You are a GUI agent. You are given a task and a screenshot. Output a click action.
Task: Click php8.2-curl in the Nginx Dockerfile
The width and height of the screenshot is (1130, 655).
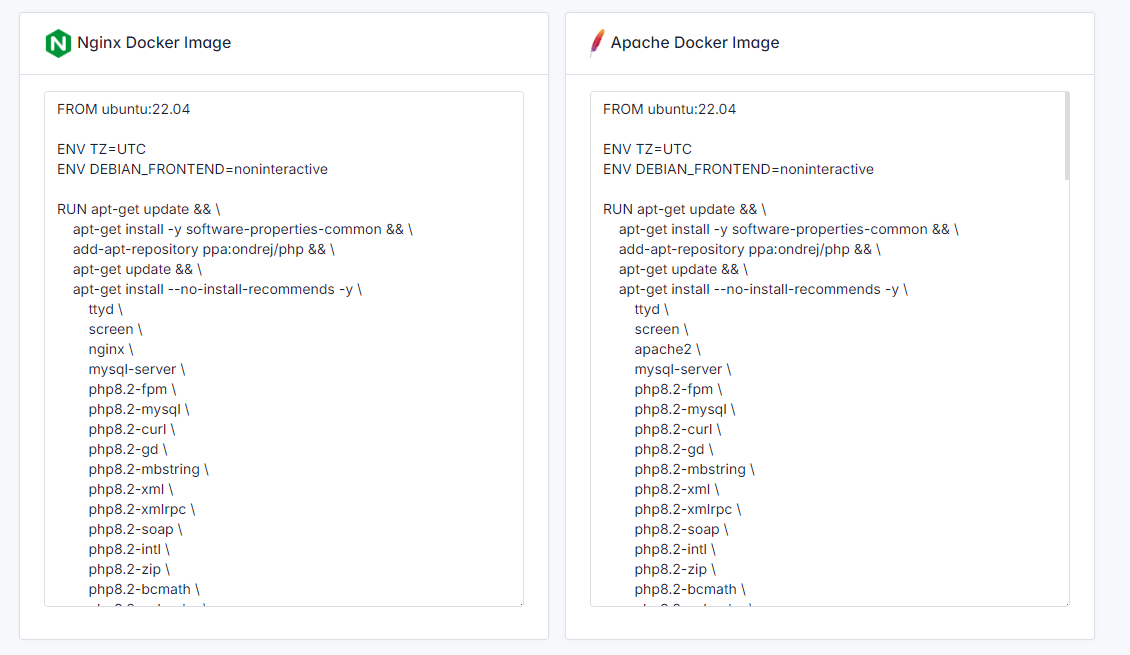pyautogui.click(x=132, y=429)
